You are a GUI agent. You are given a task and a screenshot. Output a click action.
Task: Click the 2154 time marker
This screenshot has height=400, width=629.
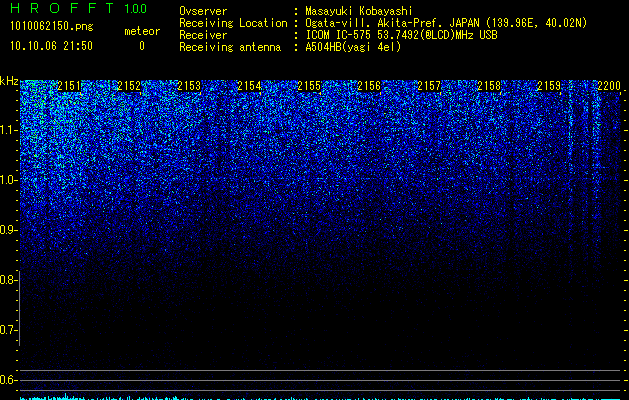249,86
